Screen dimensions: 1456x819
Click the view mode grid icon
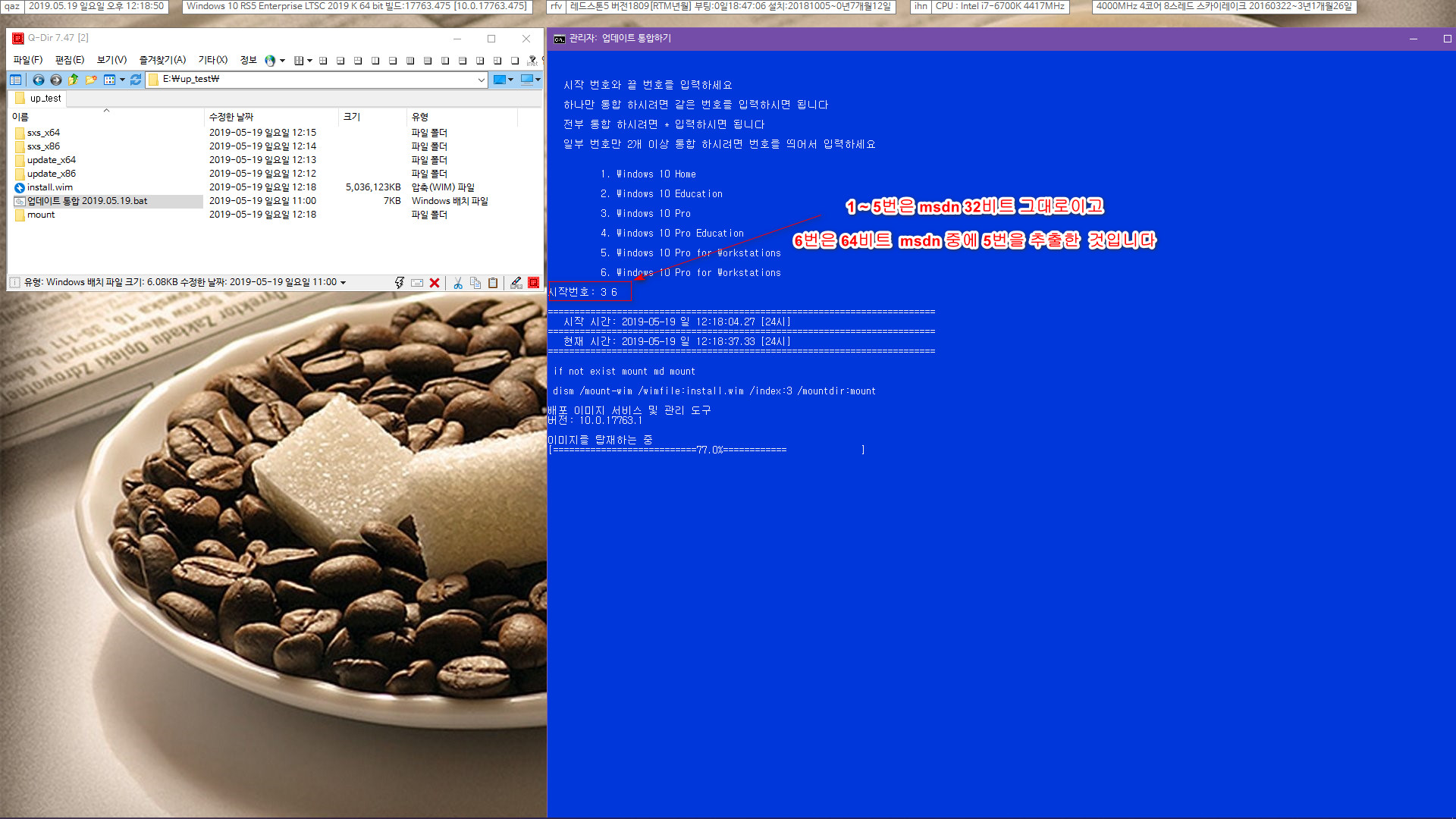(109, 80)
